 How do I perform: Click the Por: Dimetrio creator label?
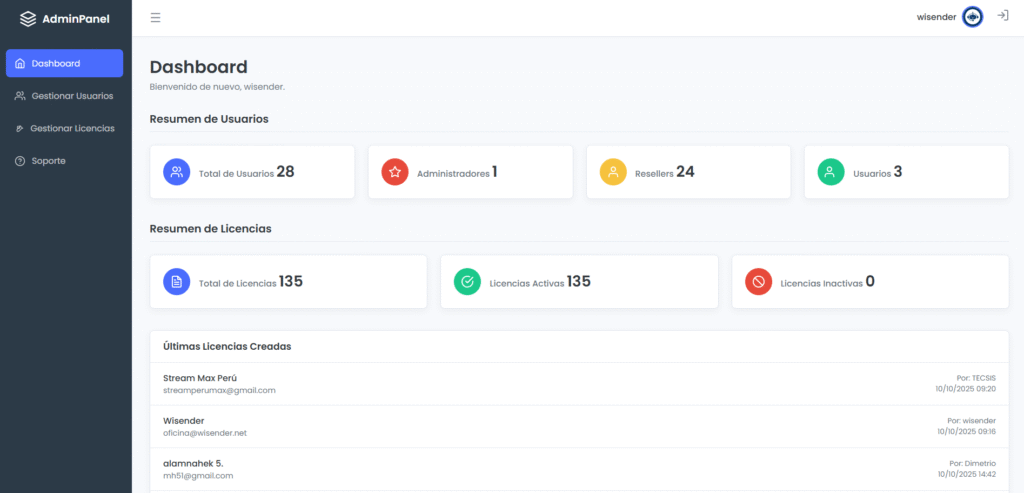tap(972, 463)
